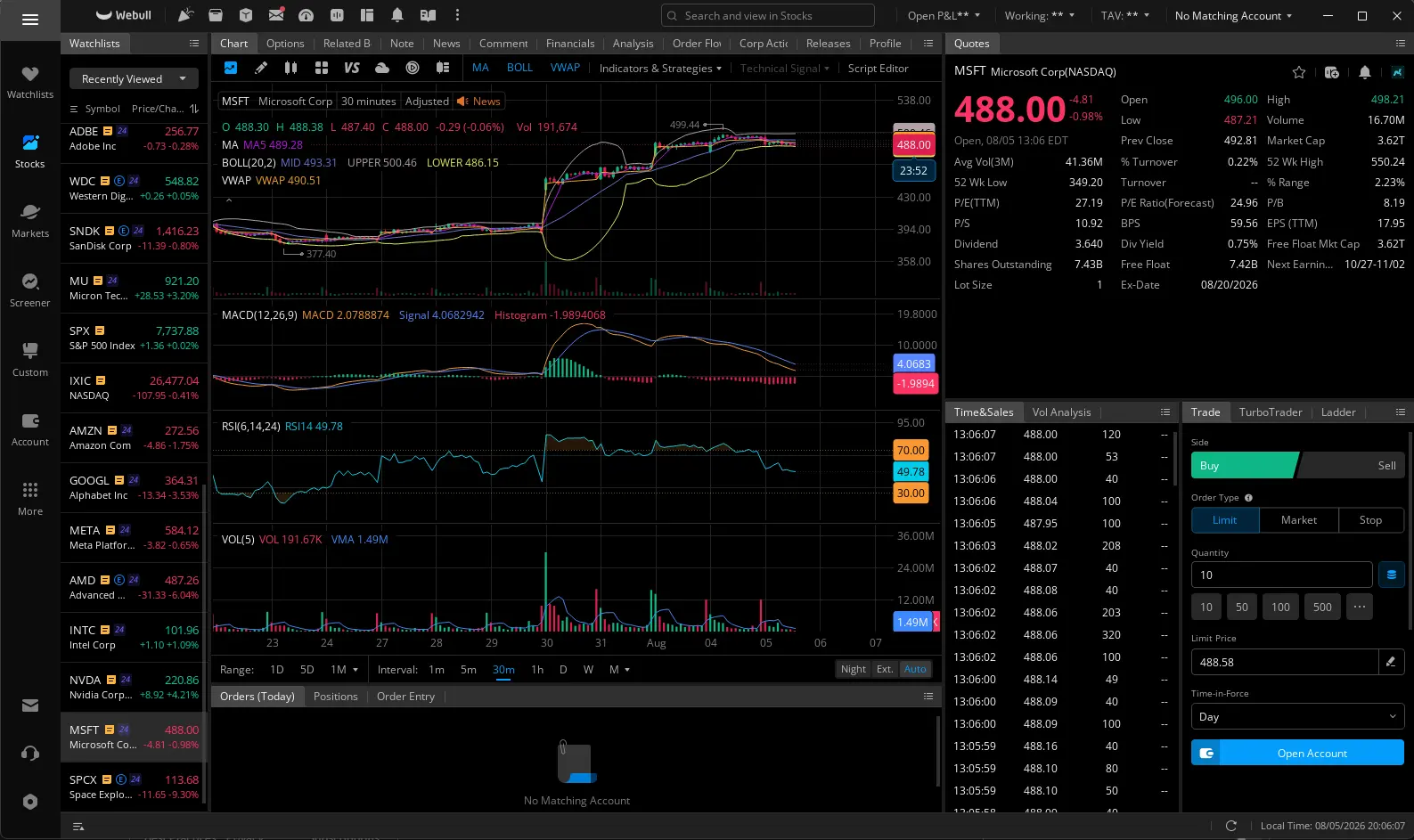Click the refresh icon in status bar
1414x840 pixels.
[1231, 826]
